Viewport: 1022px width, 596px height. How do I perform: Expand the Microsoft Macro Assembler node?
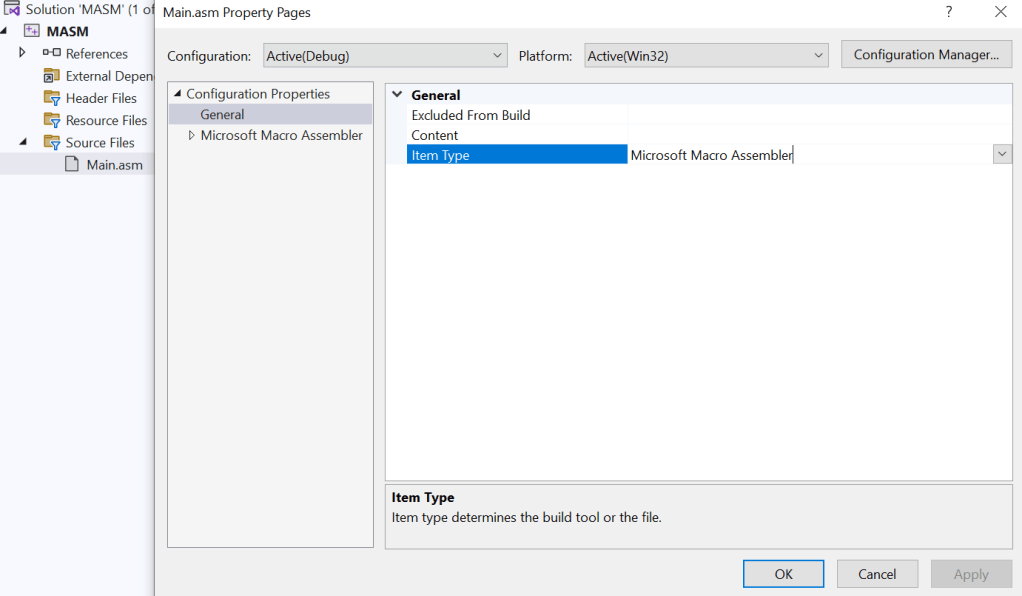coord(193,135)
